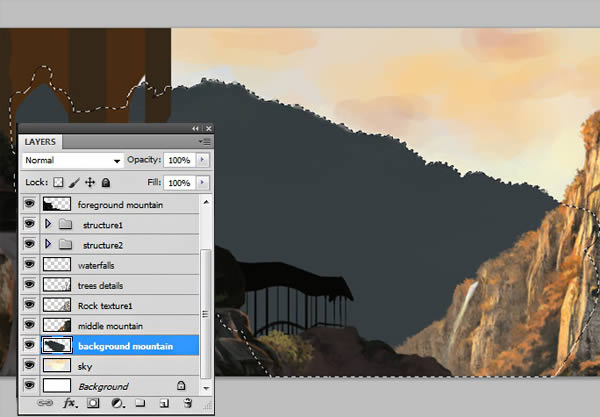Click the structure2 folder icon
Viewport: 600px width, 417px height.
coord(65,244)
